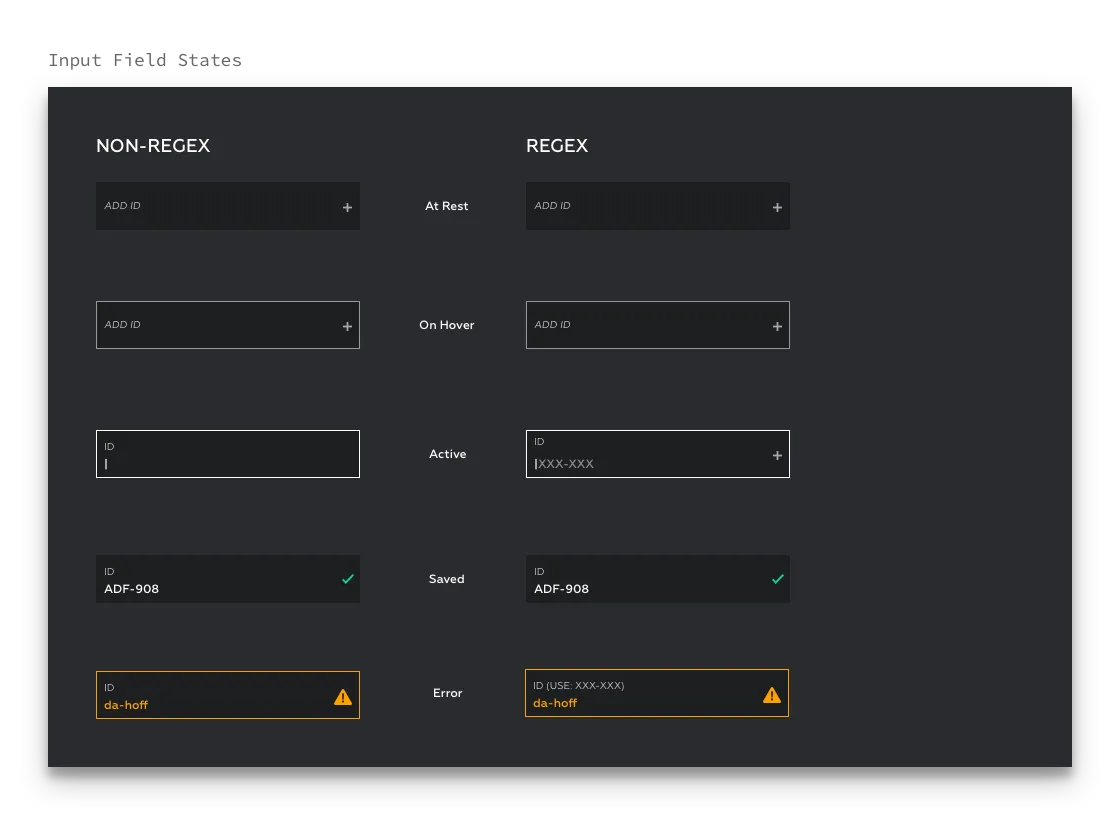Screen dimensions: 1120x815
Task: Select Regex Saved field containing ADF-908
Action: [658, 579]
